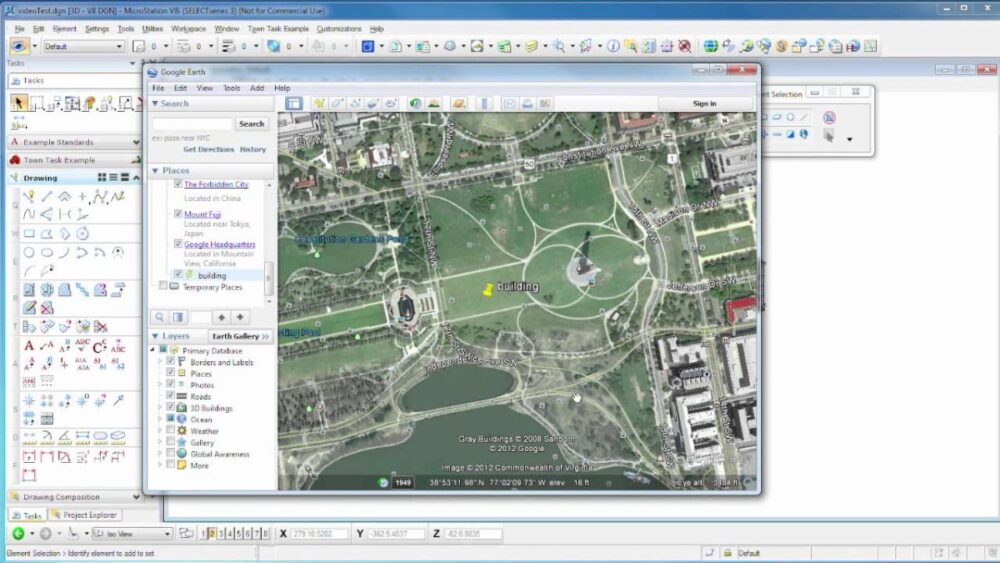Click the Add Placemark pushpin icon
The image size is (1000, 563).
[x=319, y=103]
